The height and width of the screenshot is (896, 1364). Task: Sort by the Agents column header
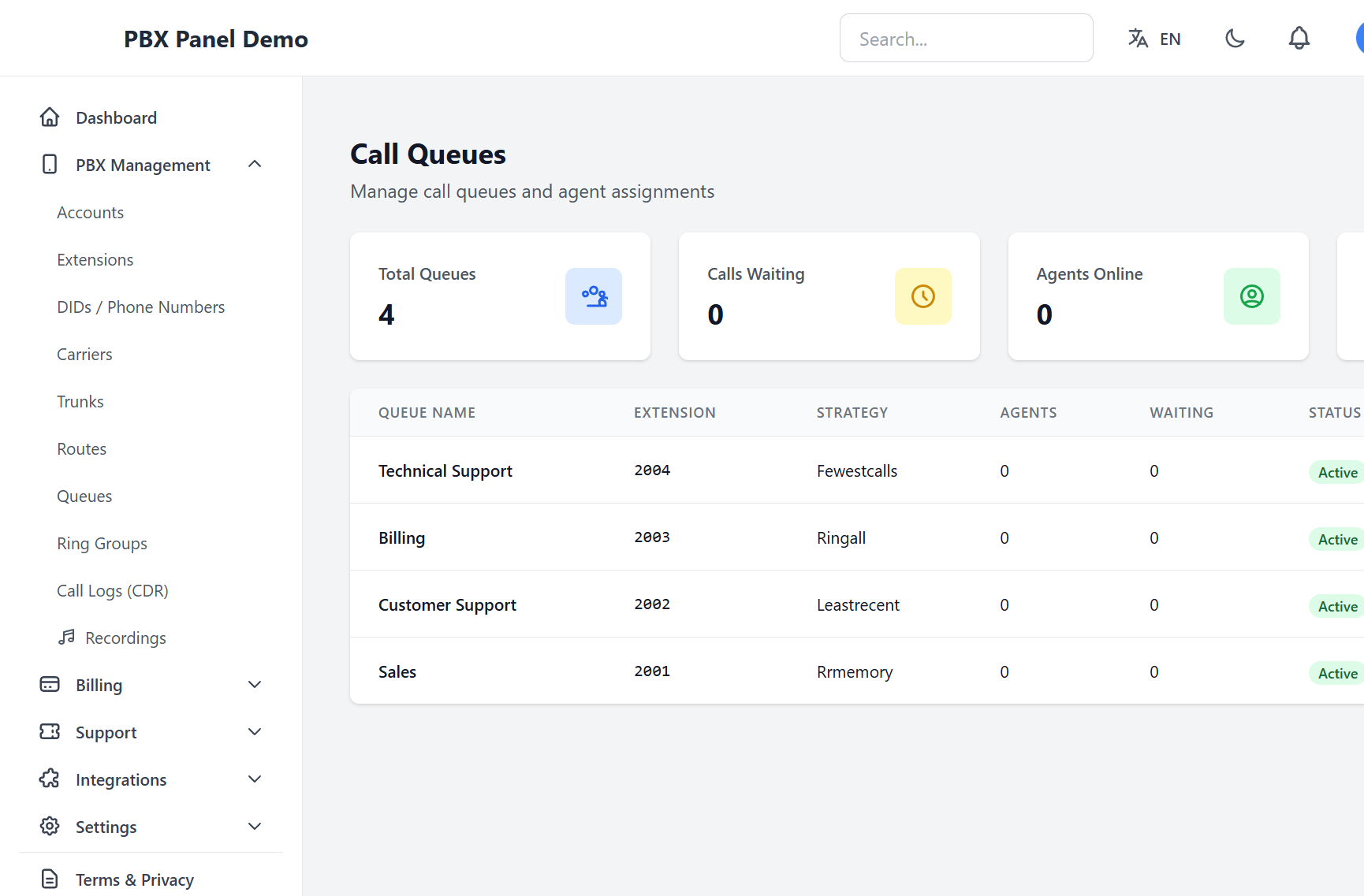pos(1028,412)
